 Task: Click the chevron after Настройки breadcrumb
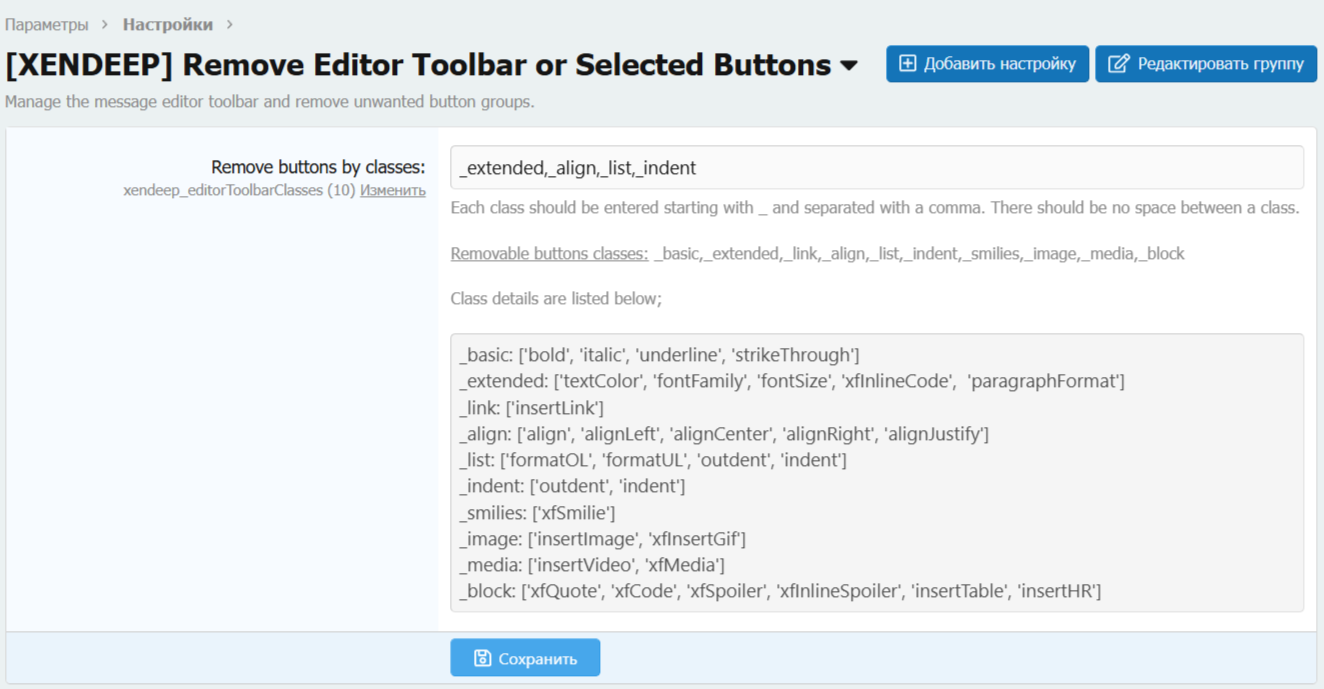(229, 24)
